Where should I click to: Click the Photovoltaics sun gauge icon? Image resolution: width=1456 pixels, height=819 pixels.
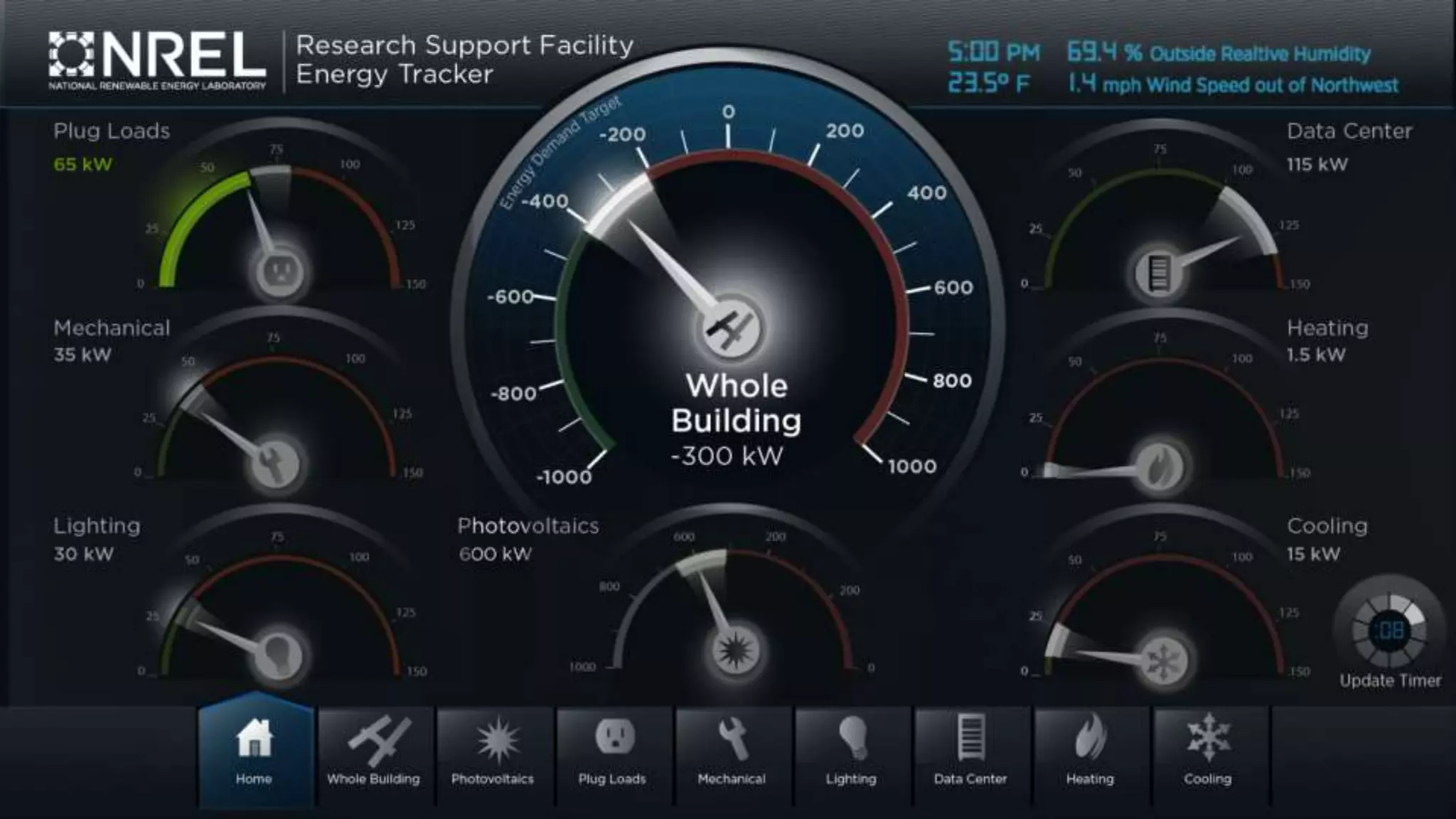[735, 650]
